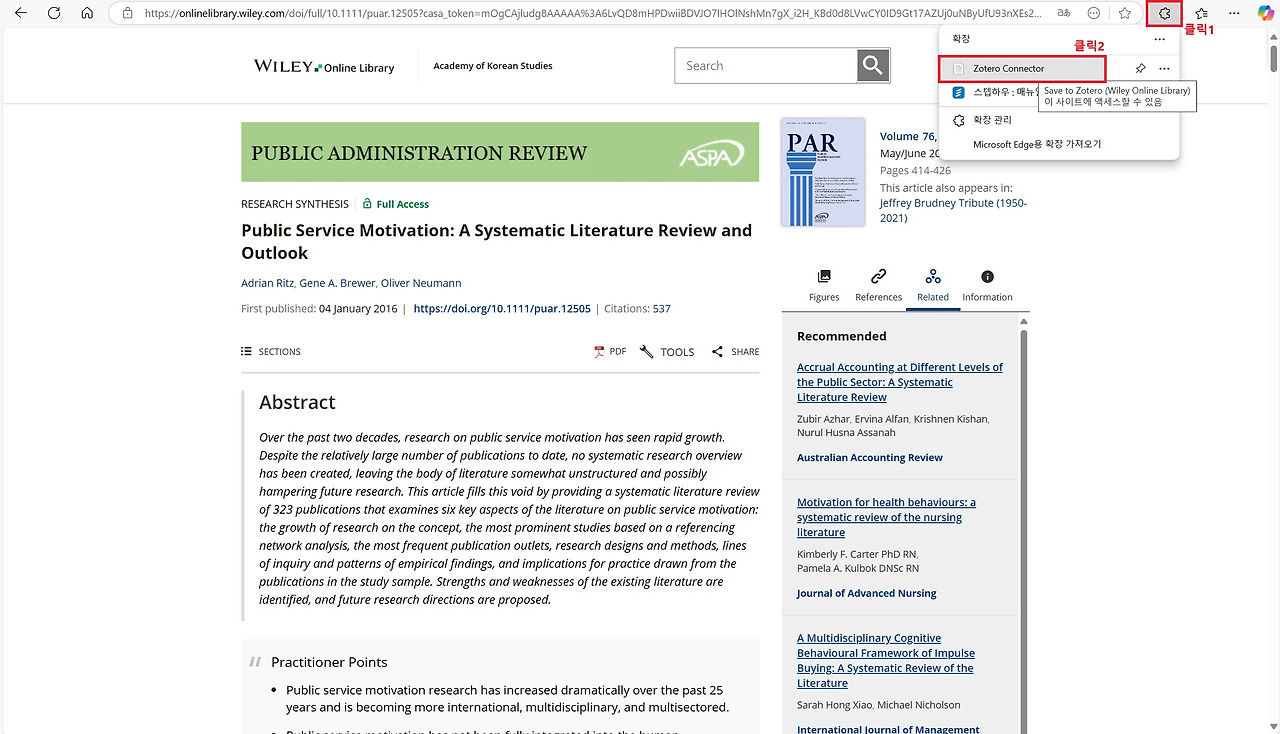
Task: Click the Pages 414-426 text
Action: tap(915, 171)
